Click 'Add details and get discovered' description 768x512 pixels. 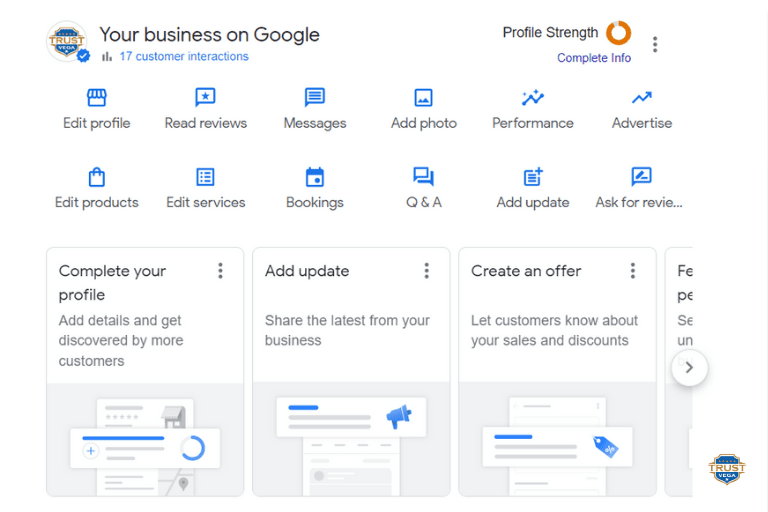[x=121, y=341]
